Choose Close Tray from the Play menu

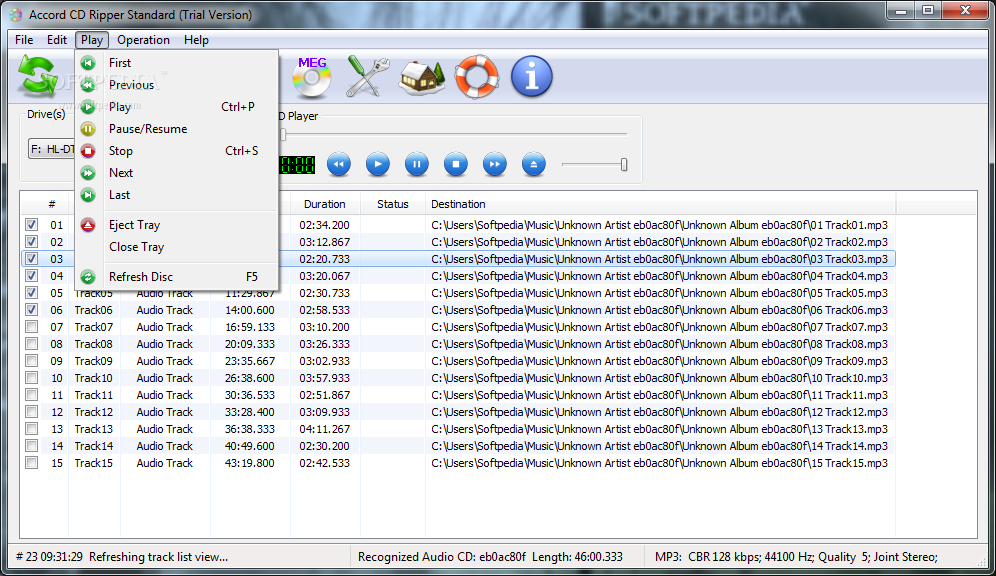point(137,247)
